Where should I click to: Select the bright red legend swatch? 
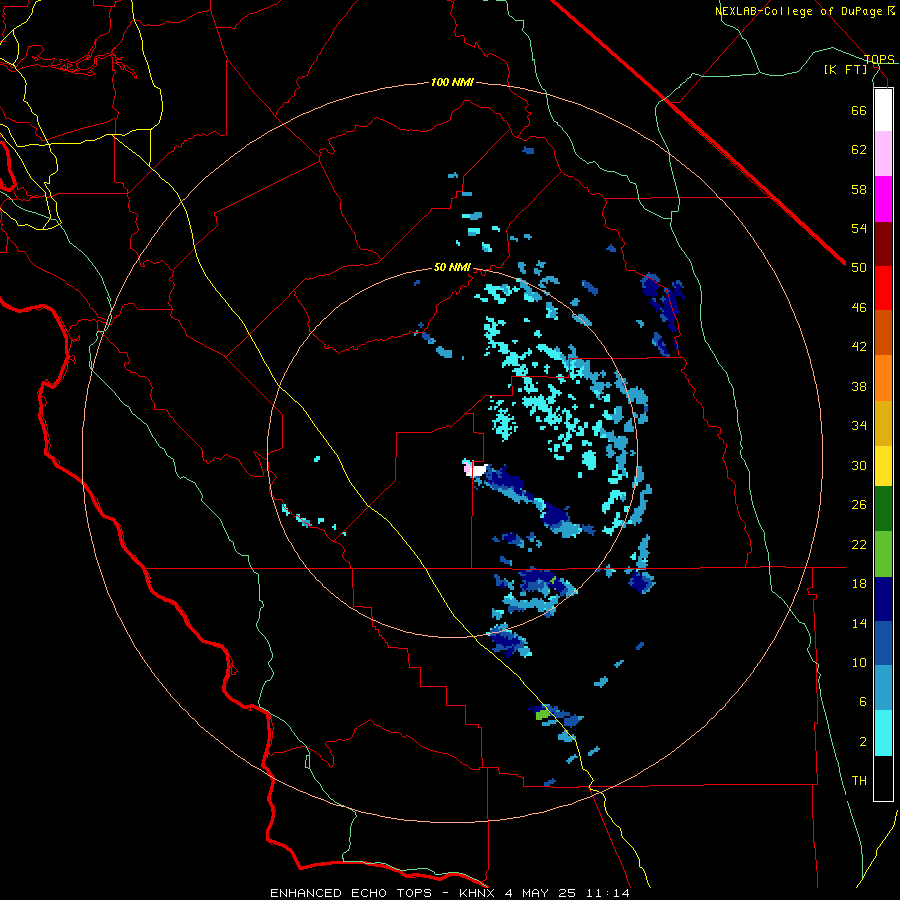click(883, 288)
